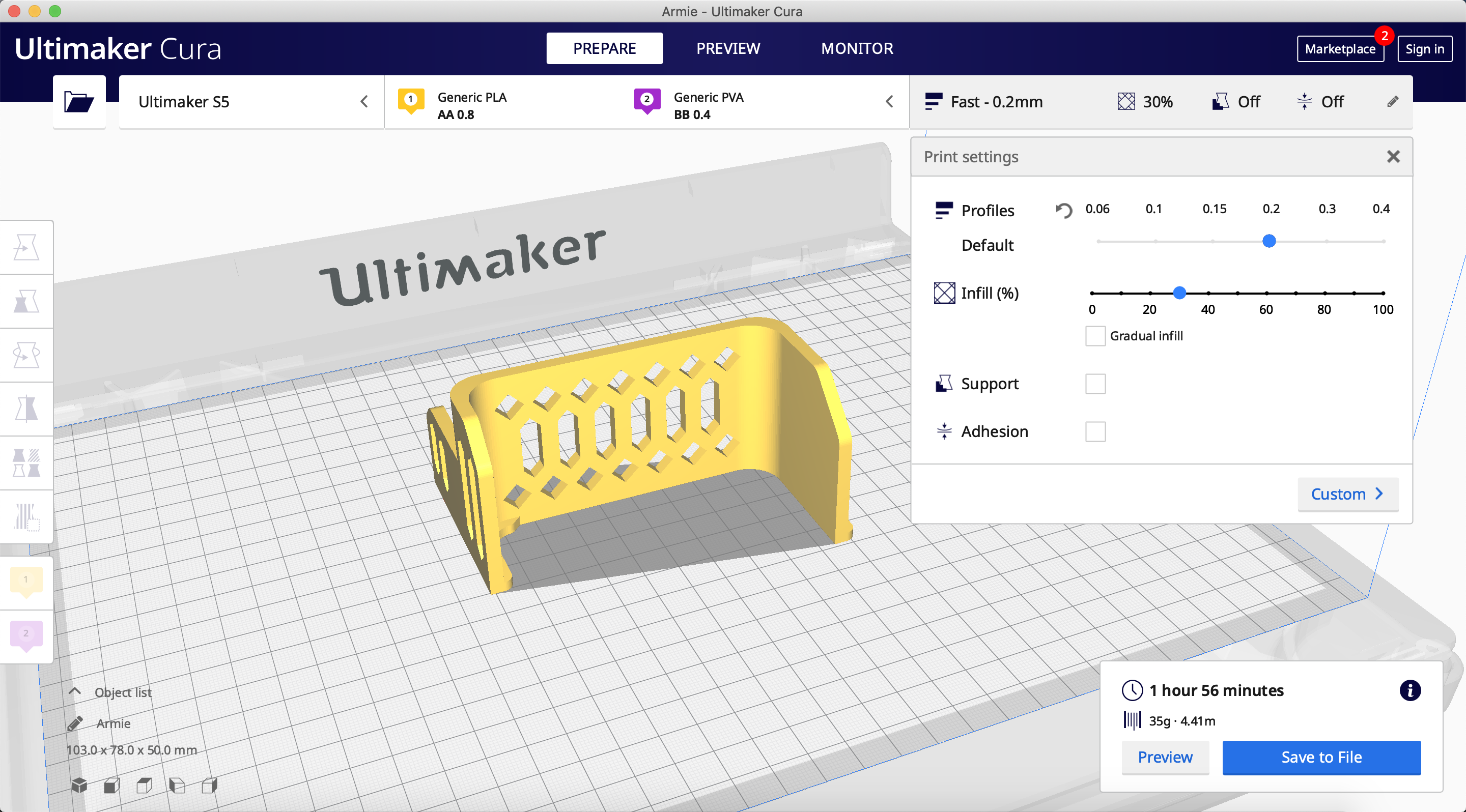
Task: Enable Gradual infill checkbox
Action: [x=1095, y=336]
